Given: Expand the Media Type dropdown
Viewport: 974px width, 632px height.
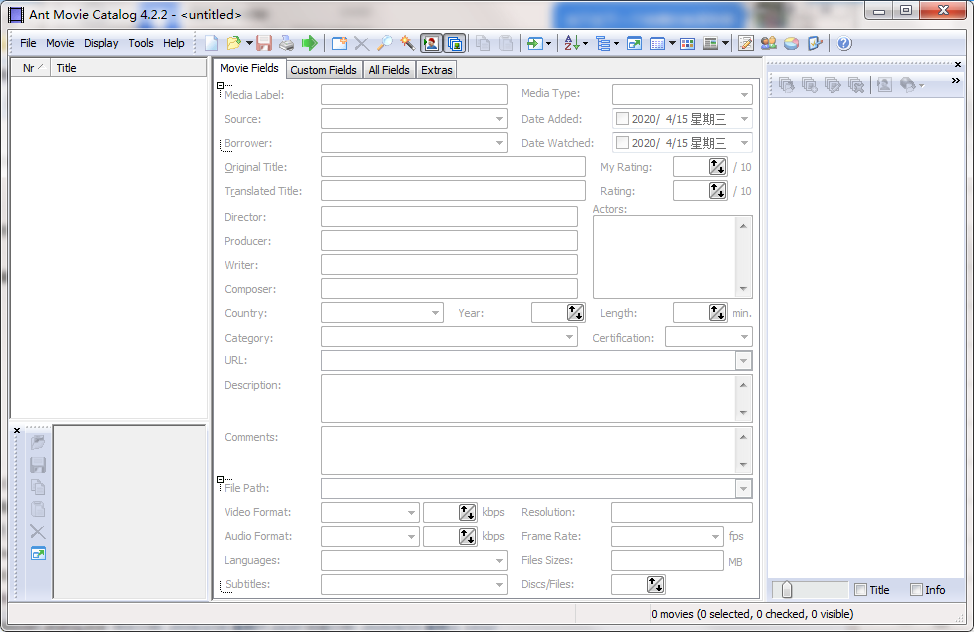Looking at the screenshot, I should 744,95.
